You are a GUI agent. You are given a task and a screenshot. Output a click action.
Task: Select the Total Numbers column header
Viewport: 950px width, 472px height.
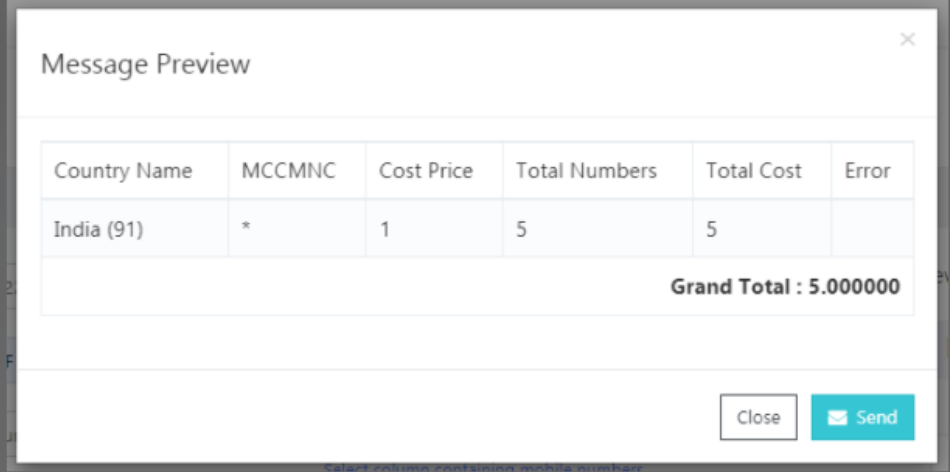tap(586, 171)
